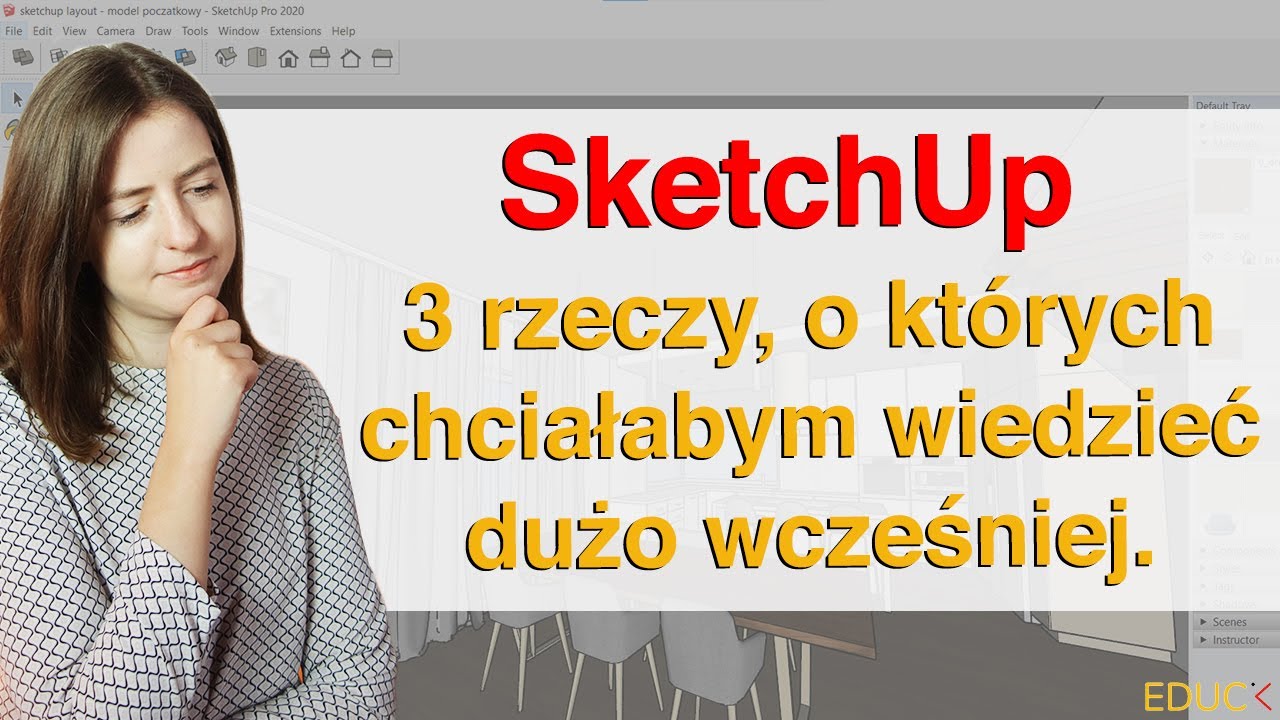1280x720 pixels.
Task: Click the Default Tray title
Action: point(1223,106)
